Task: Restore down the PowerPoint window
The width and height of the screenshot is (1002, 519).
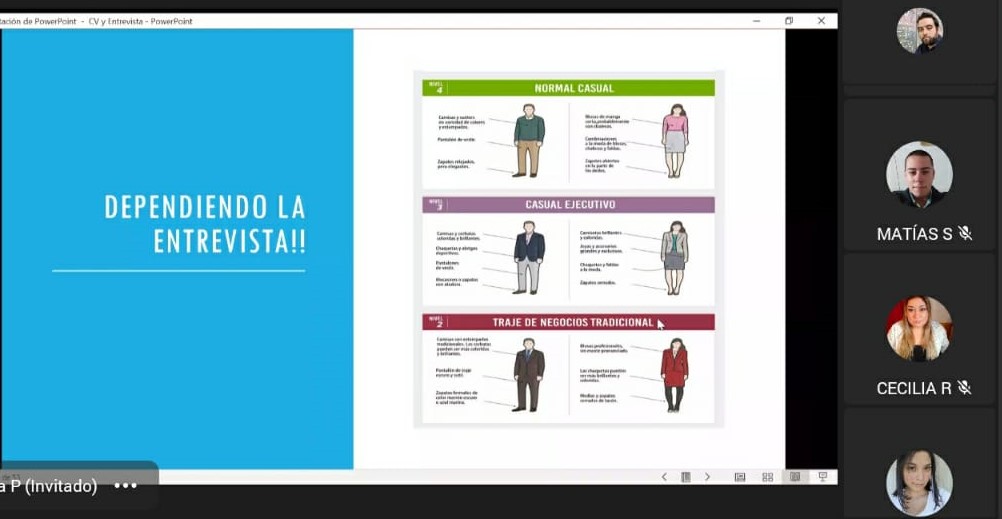Action: coord(789,20)
